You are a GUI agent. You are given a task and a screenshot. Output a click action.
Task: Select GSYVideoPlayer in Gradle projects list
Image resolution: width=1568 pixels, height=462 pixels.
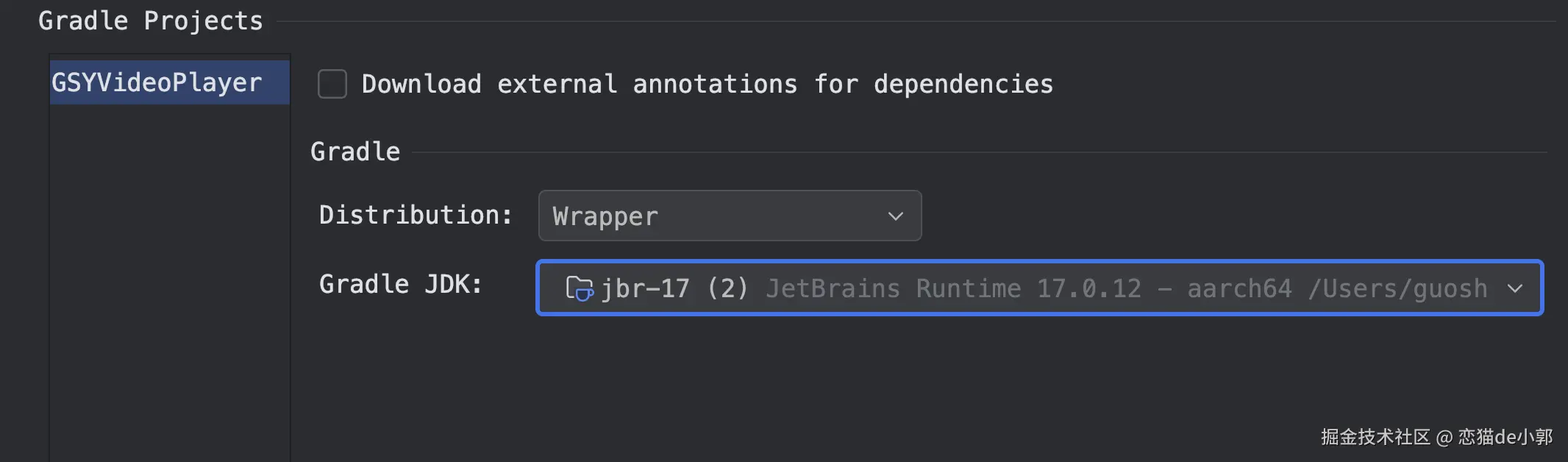tap(170, 82)
